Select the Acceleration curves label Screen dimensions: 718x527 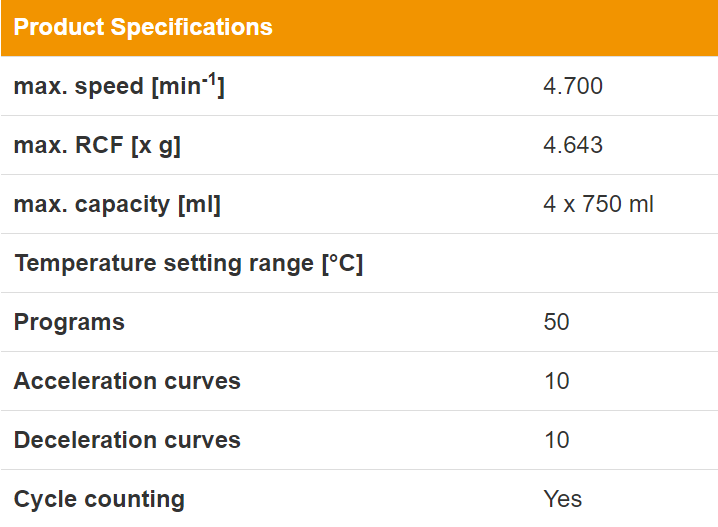point(127,381)
